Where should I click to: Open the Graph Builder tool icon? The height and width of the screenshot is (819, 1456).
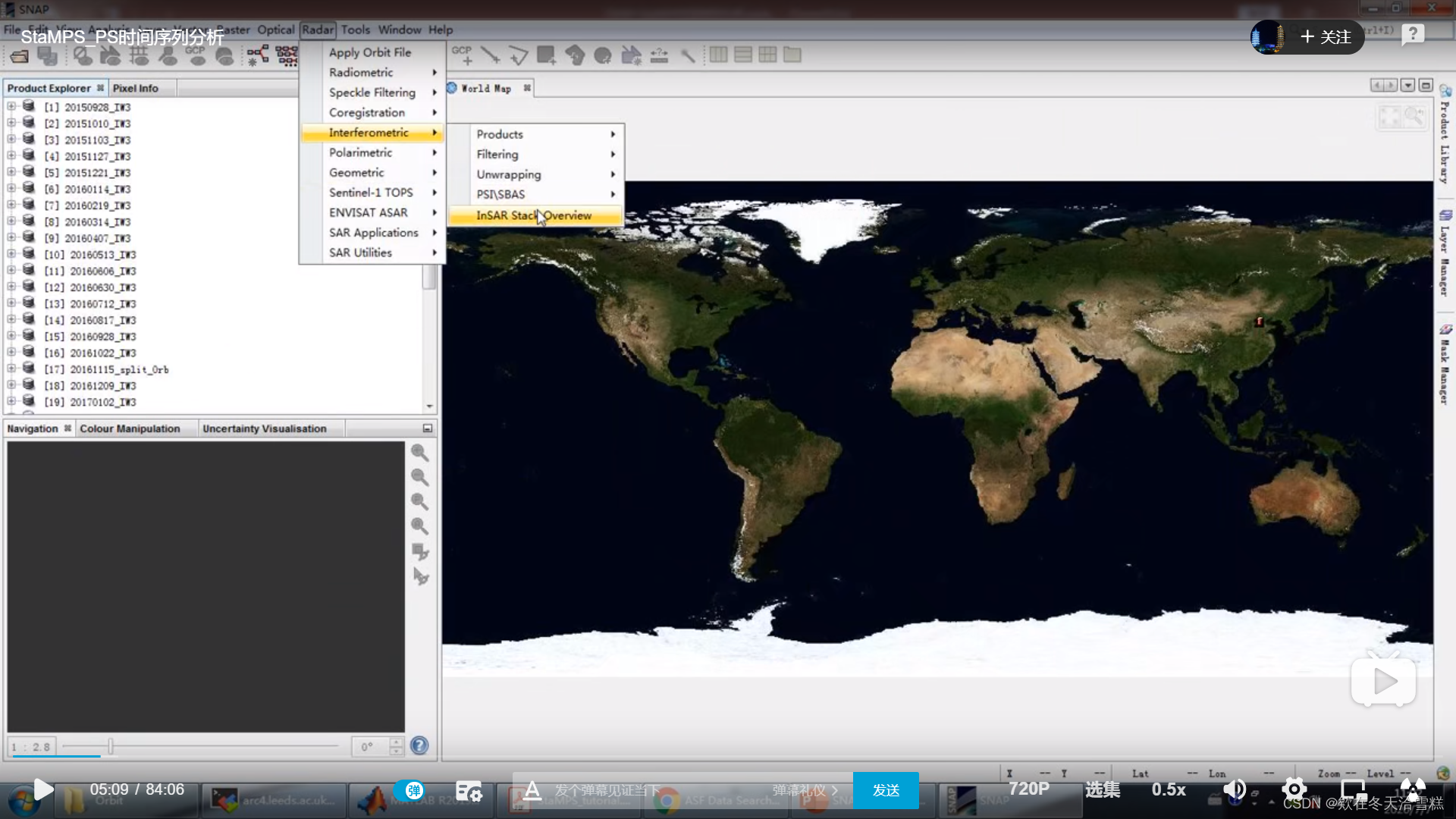pyautogui.click(x=257, y=55)
